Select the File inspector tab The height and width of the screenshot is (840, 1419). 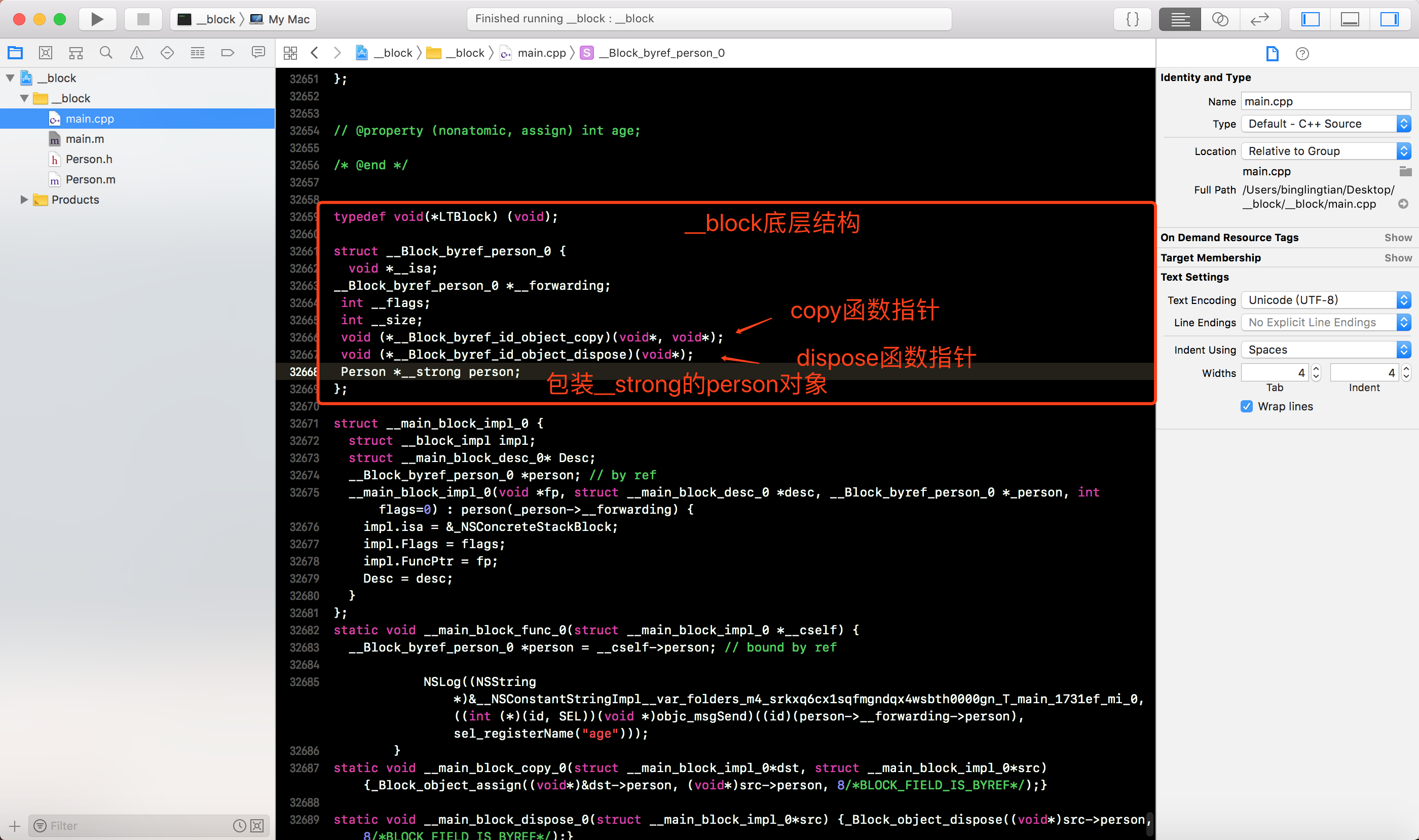[x=1273, y=54]
